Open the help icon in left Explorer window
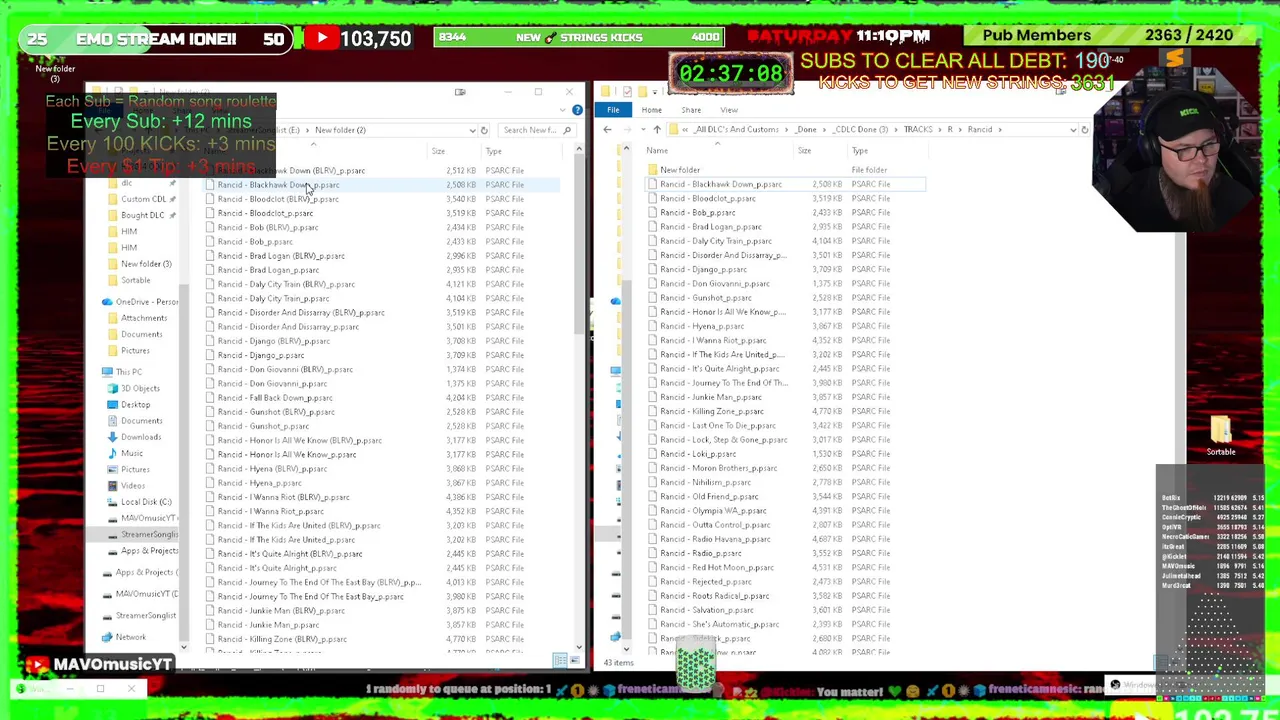 coord(577,110)
